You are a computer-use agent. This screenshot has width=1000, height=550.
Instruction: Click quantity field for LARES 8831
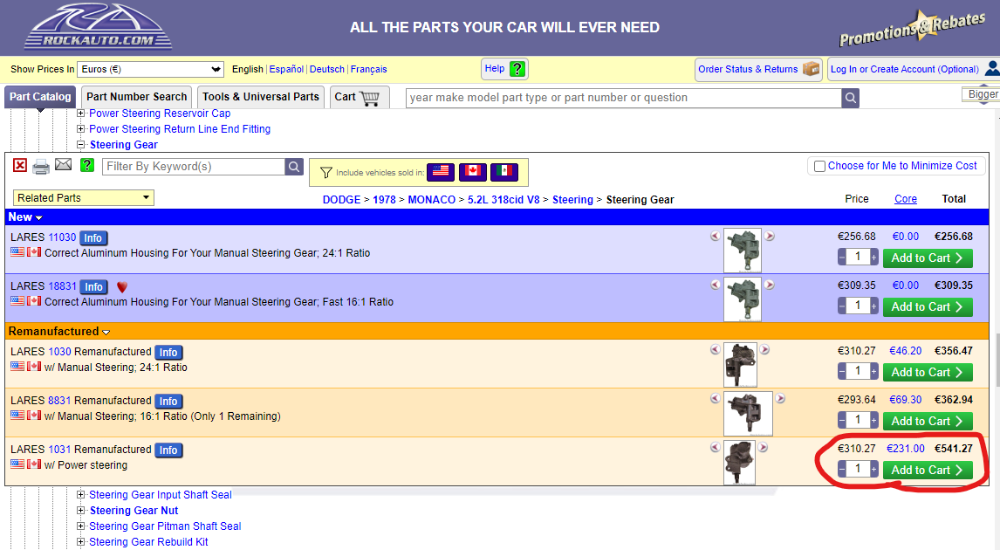click(858, 420)
